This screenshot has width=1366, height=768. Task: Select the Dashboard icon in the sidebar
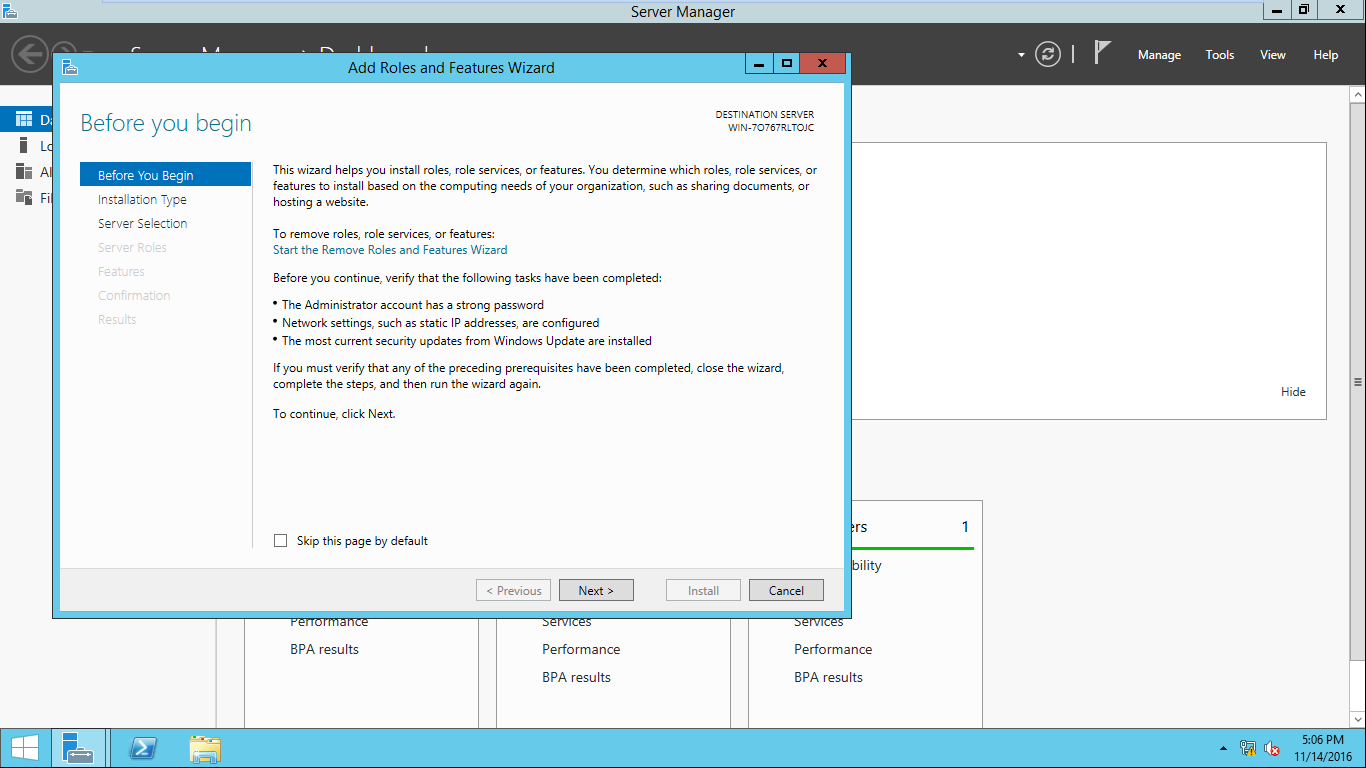(x=25, y=120)
